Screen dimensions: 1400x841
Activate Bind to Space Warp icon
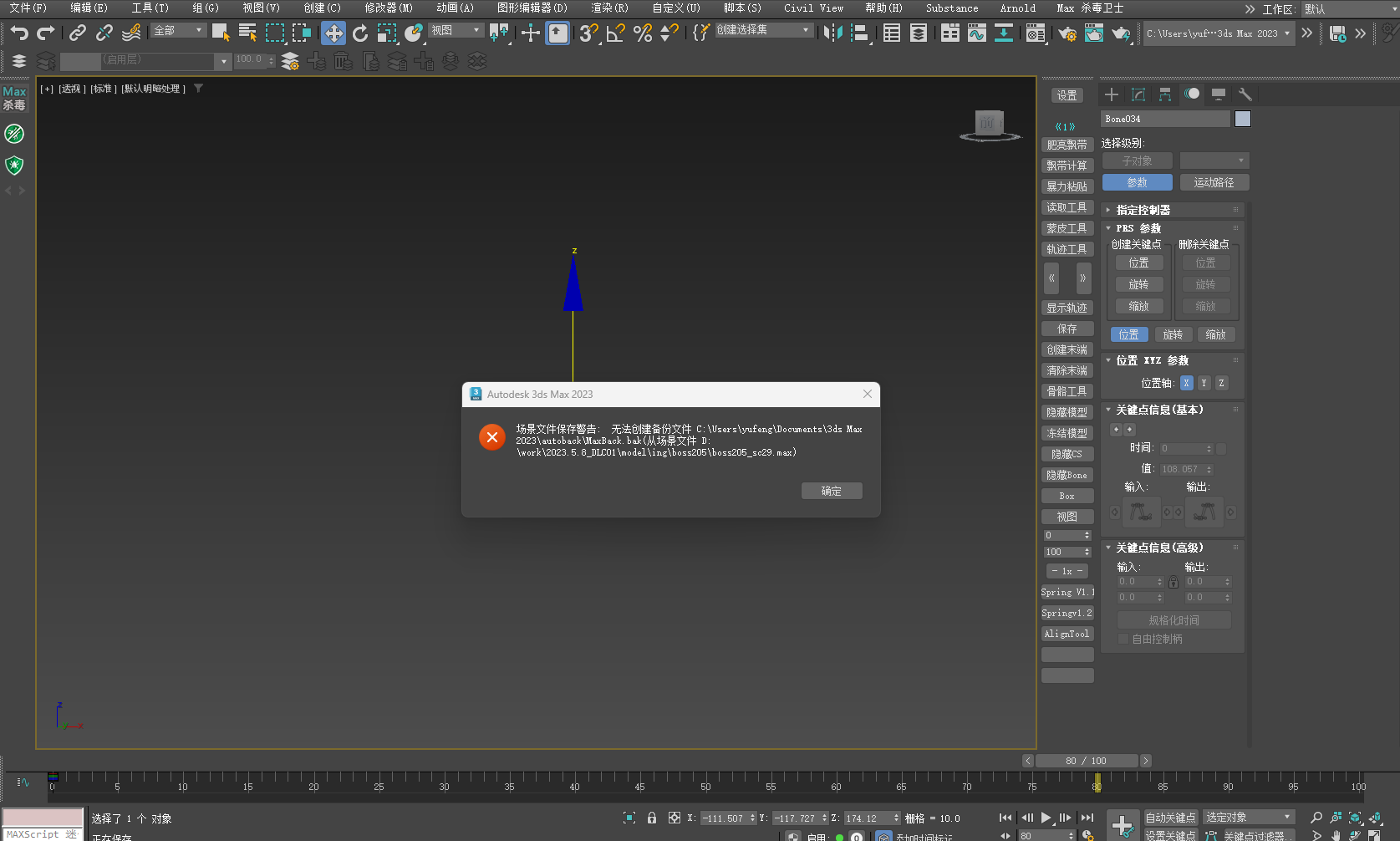click(131, 33)
